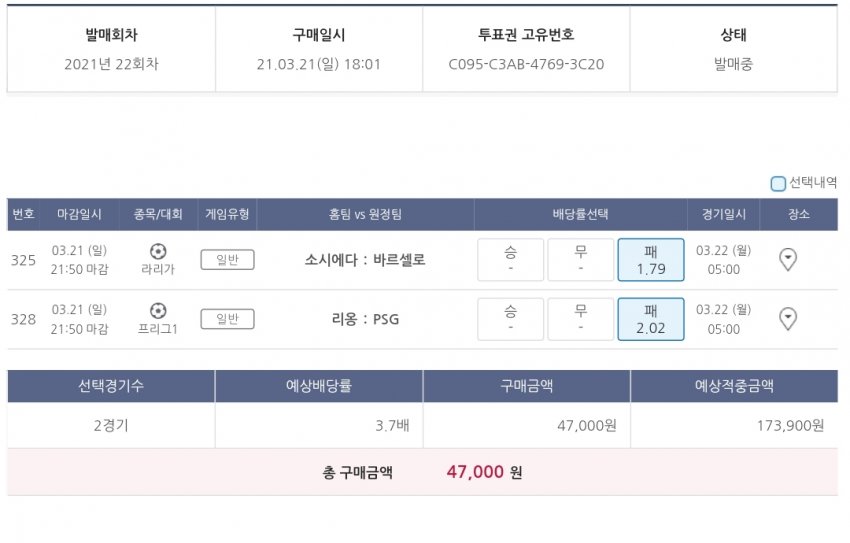This screenshot has width=850, height=543.
Task: Click the 경기일시 column header
Action: click(724, 214)
